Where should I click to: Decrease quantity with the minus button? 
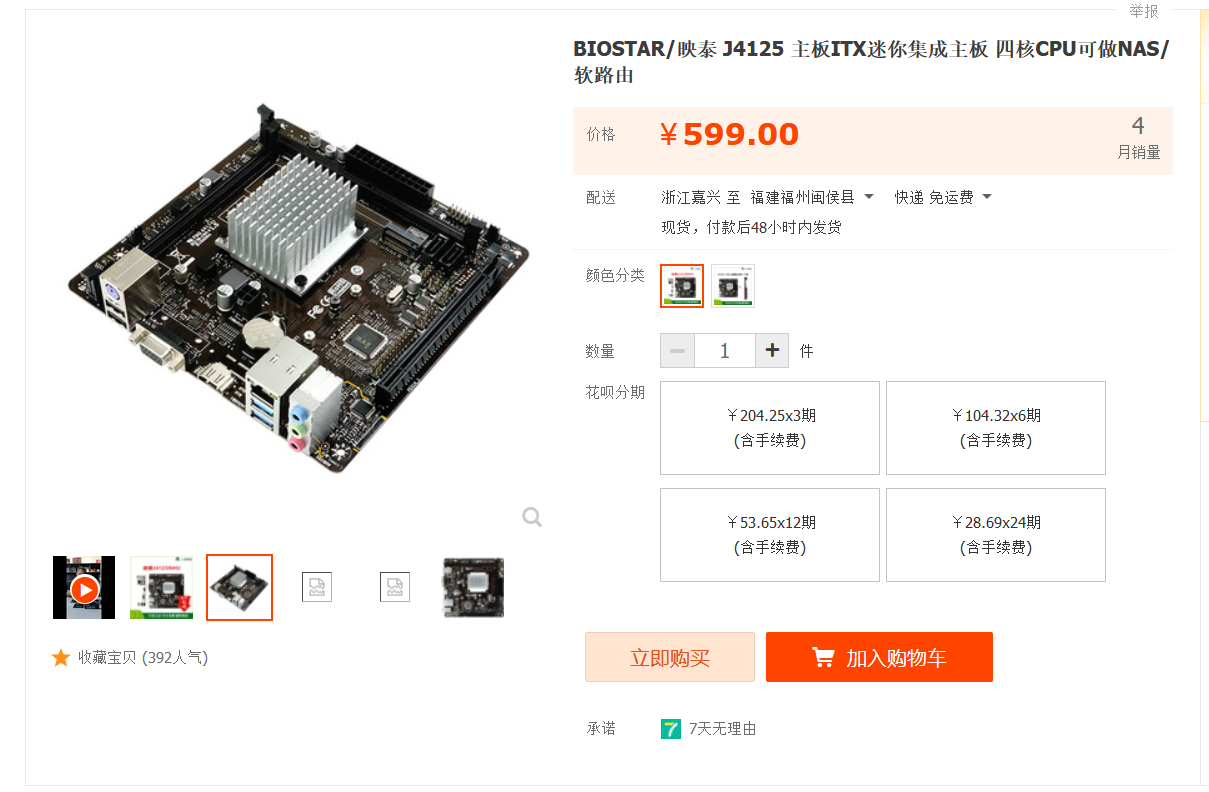coord(677,351)
